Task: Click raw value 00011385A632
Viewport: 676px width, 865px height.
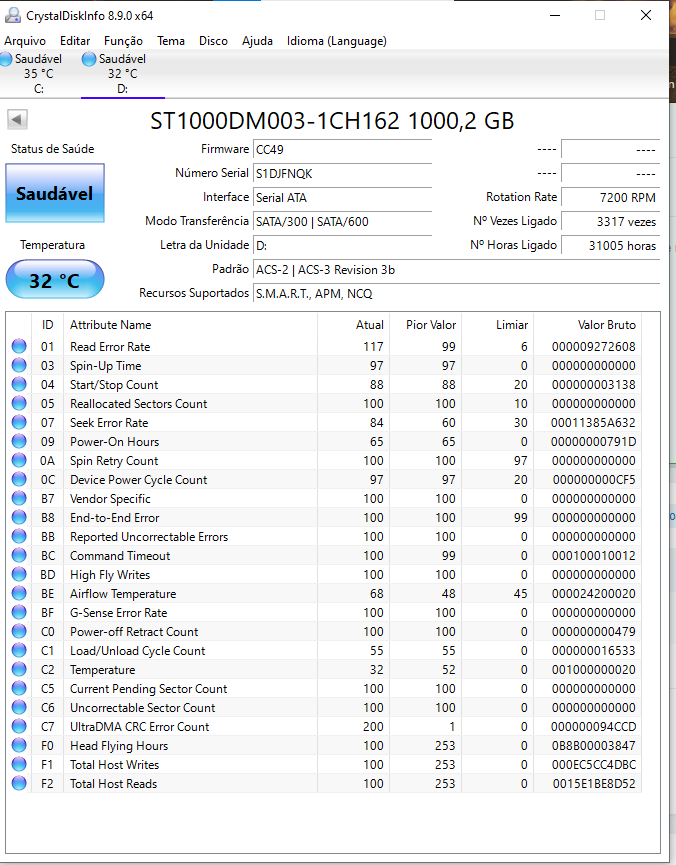Action: pos(593,423)
